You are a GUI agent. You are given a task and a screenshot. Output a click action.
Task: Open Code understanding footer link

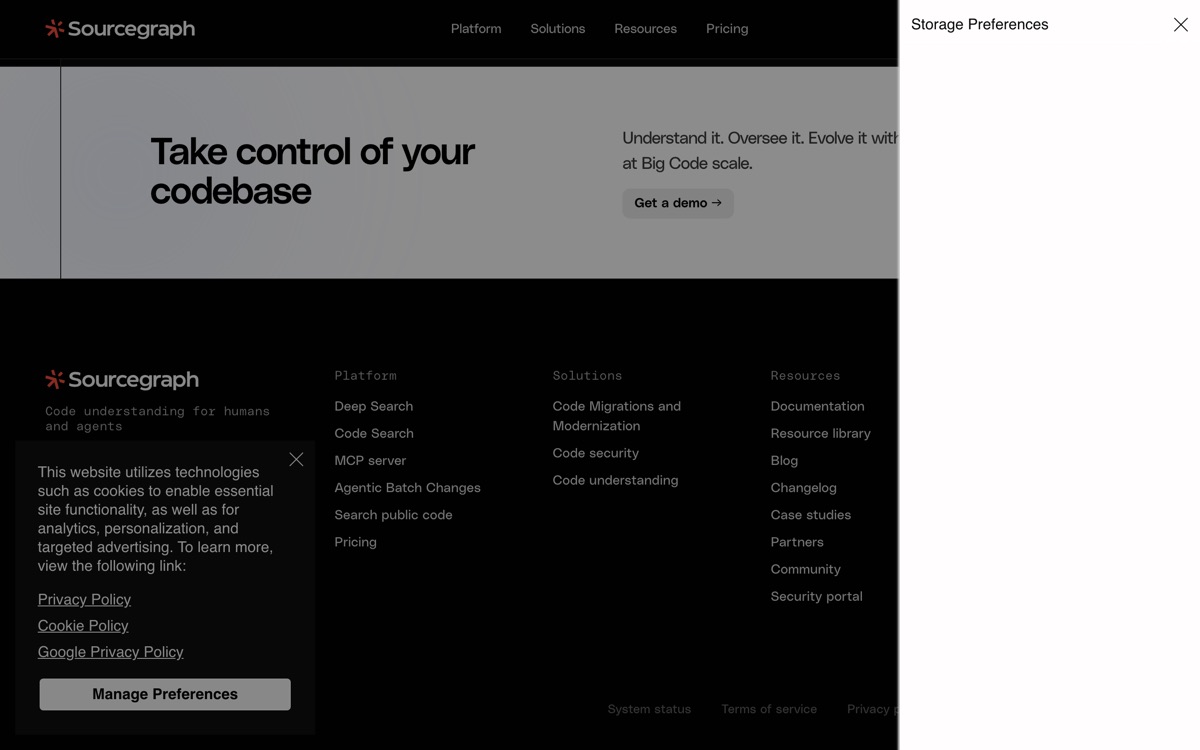(615, 480)
